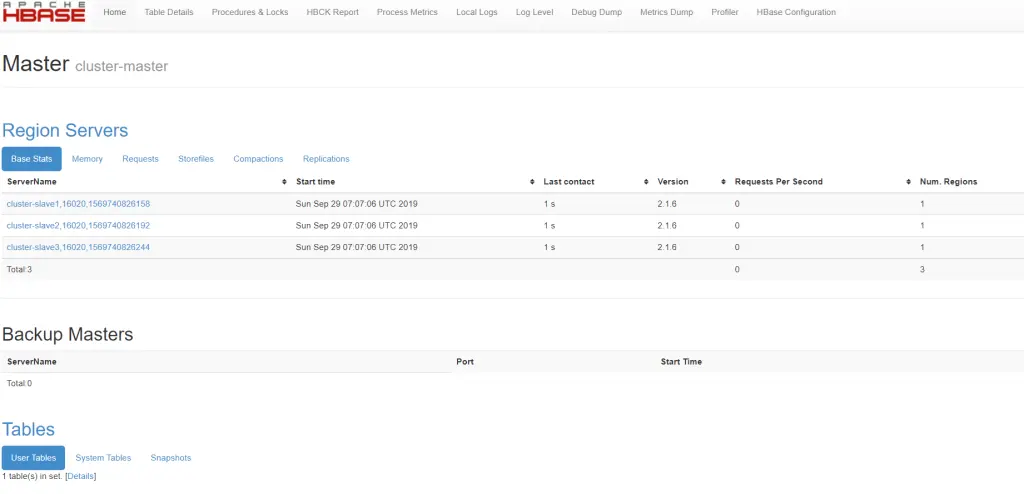Open HBCK Report page
Image resolution: width=1024 pixels, height=494 pixels.
(x=332, y=12)
